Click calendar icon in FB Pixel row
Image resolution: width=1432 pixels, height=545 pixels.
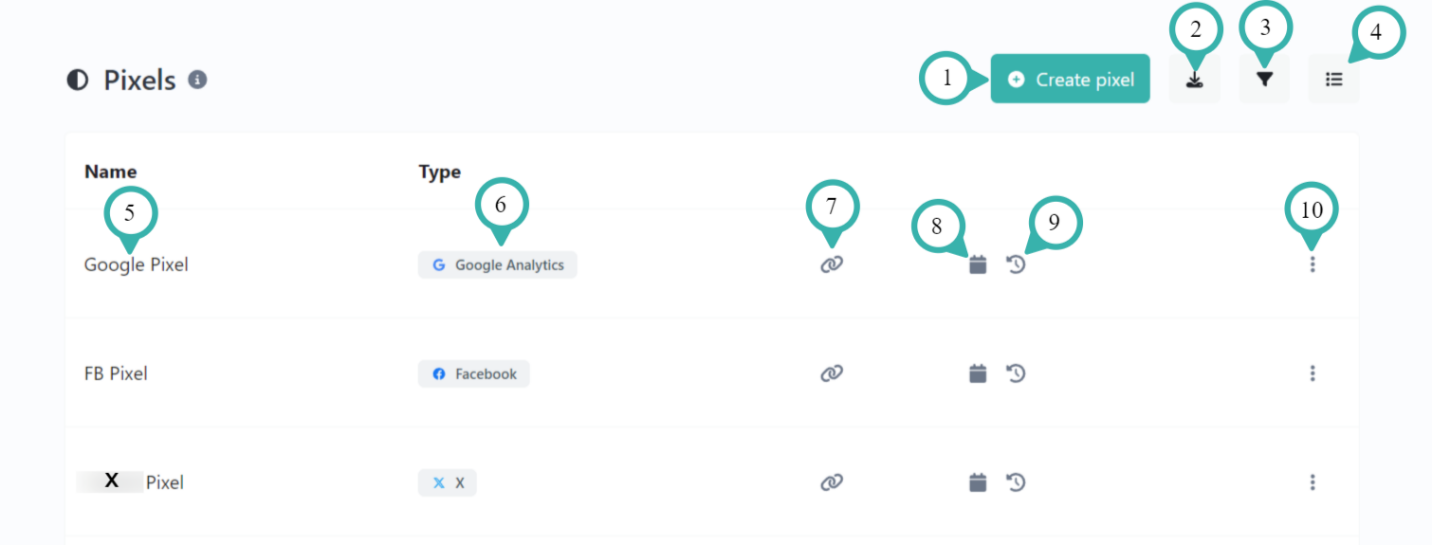coord(978,374)
